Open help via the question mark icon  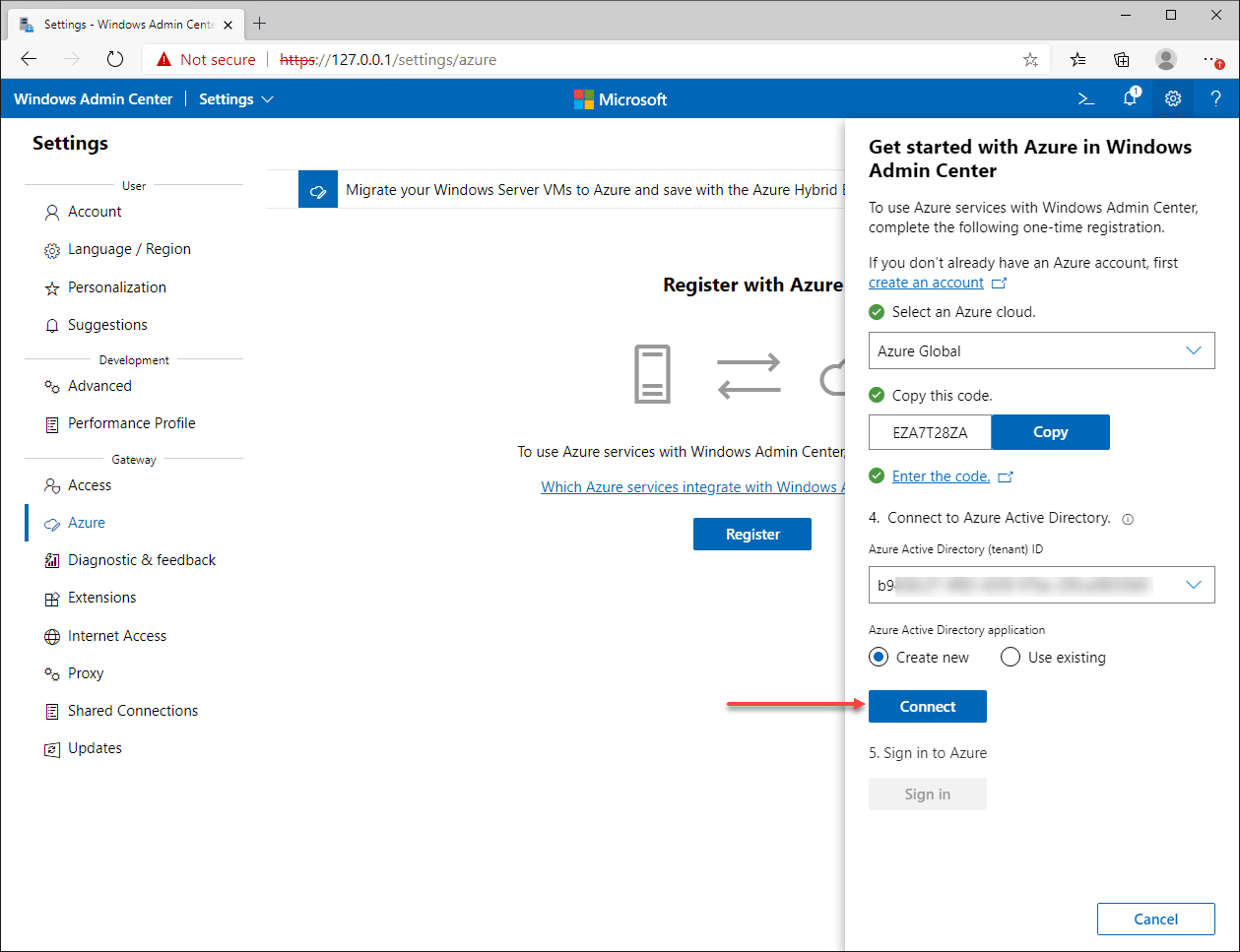point(1215,98)
